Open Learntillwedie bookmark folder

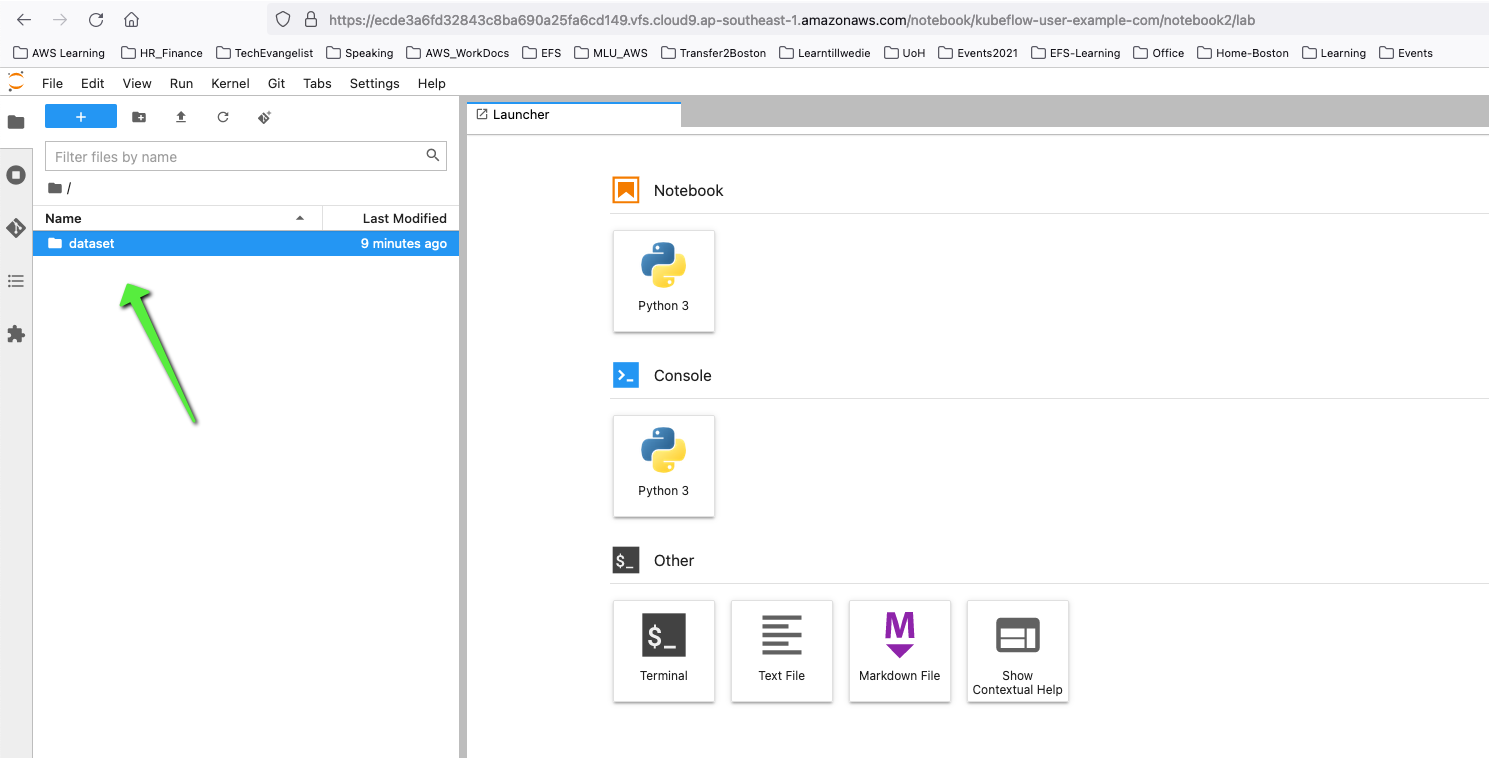[x=825, y=53]
